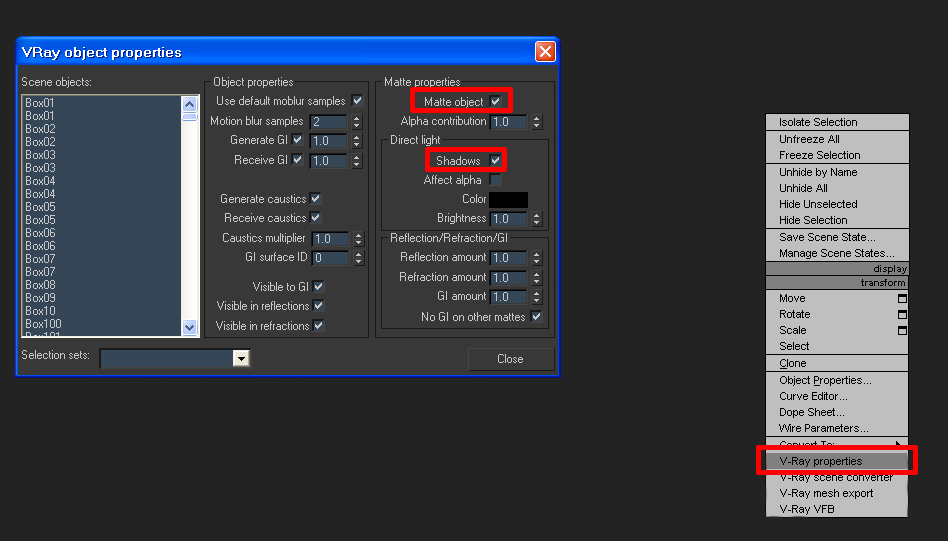The height and width of the screenshot is (541, 948).
Task: Select Object Properties... menu entry
Action: tap(825, 380)
